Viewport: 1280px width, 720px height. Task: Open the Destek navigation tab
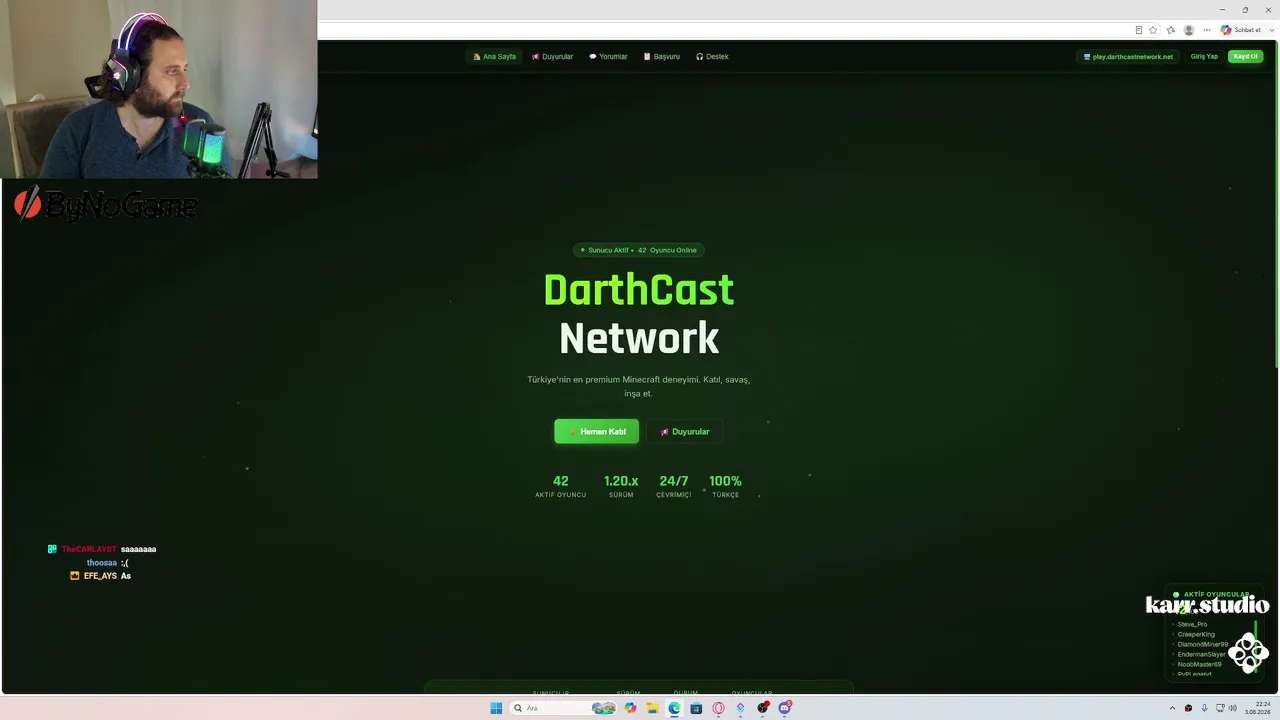pyautogui.click(x=712, y=57)
